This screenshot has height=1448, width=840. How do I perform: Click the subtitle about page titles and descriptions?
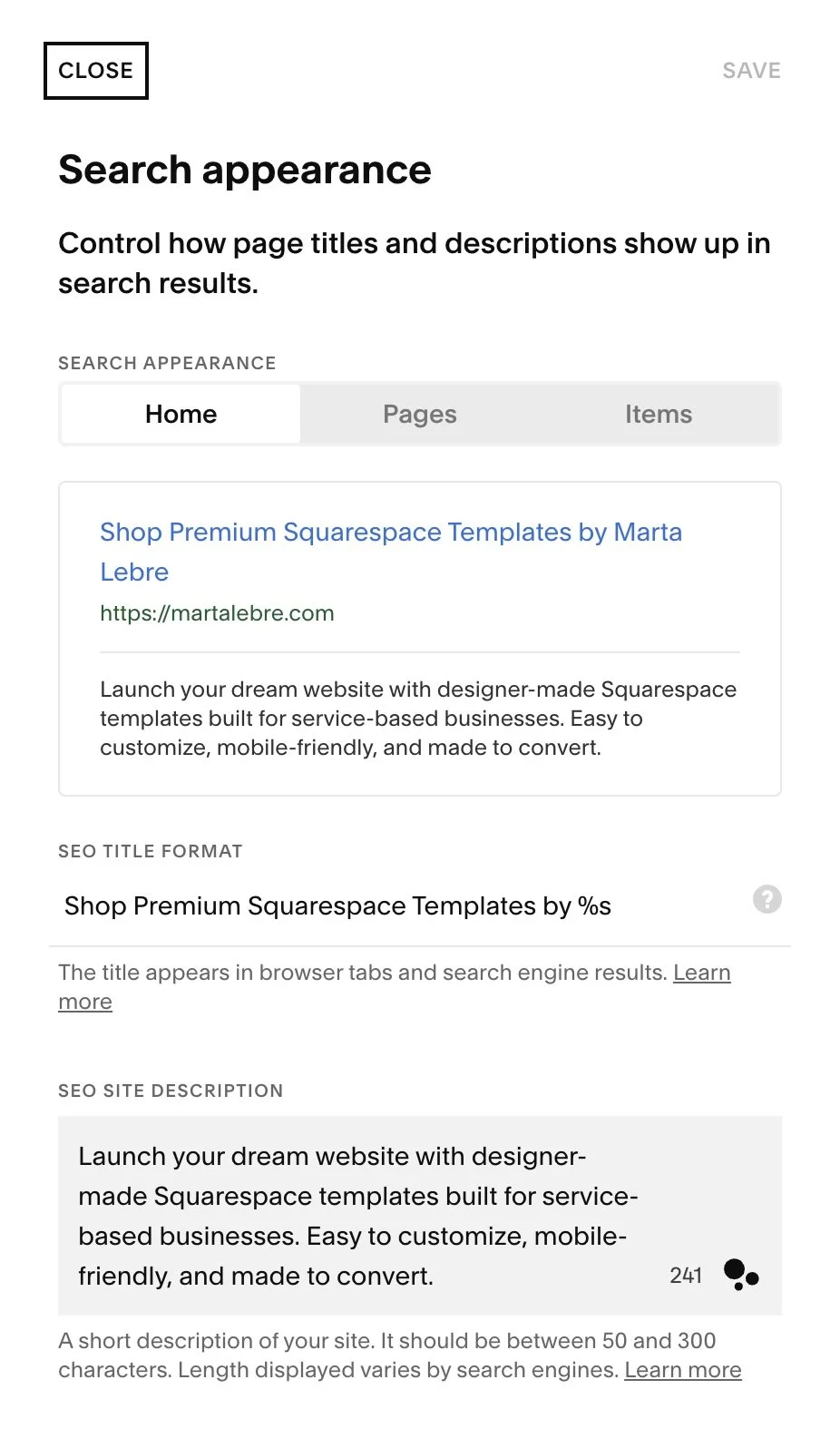[x=414, y=263]
